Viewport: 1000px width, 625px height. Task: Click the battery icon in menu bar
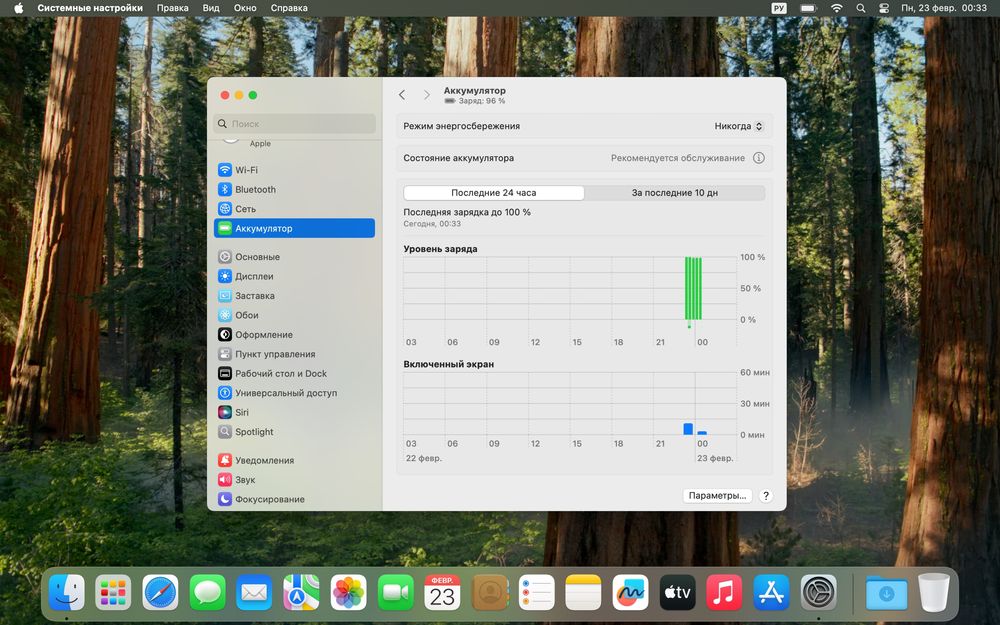tap(809, 8)
